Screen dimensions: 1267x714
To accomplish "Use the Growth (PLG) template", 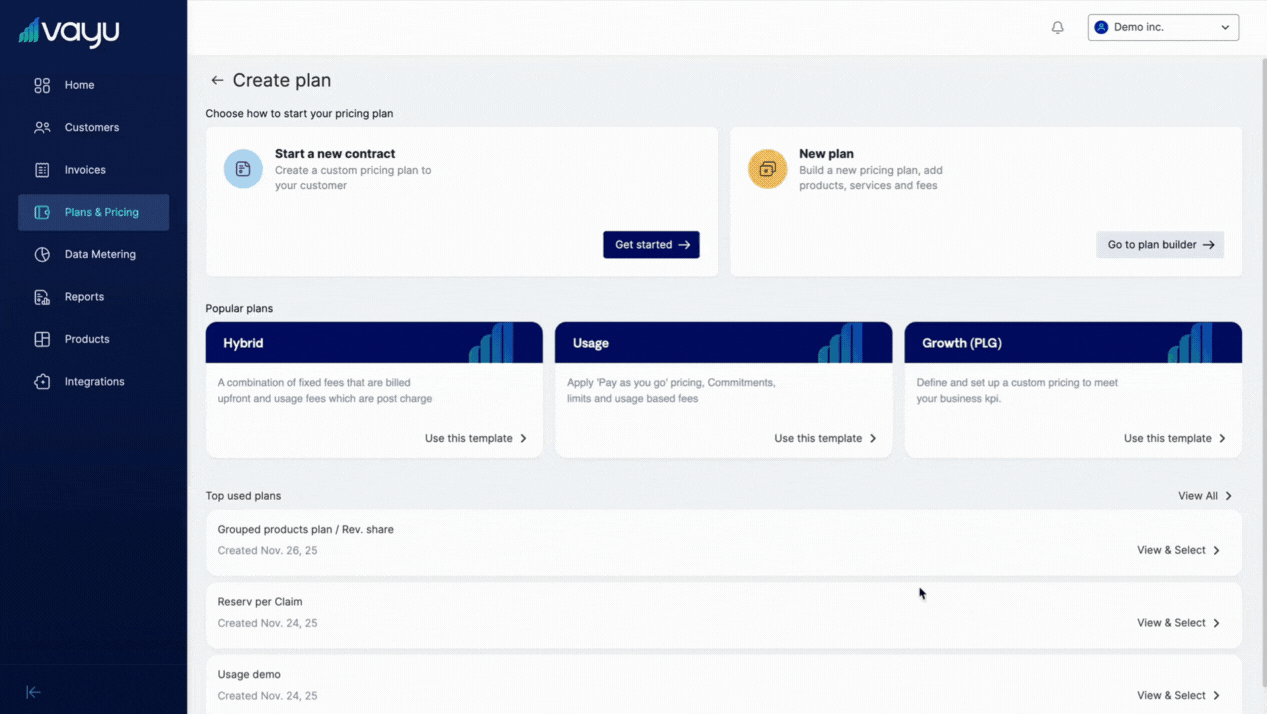I will click(x=1174, y=439).
